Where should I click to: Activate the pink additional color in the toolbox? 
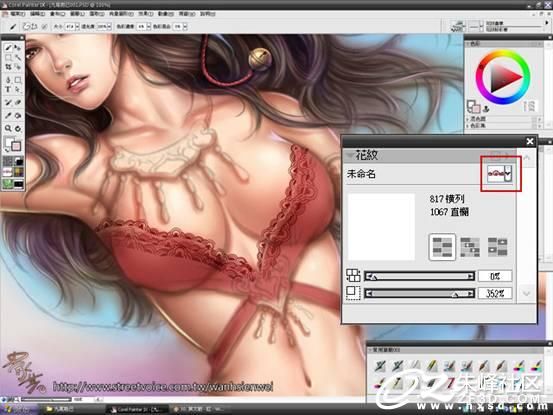16,146
